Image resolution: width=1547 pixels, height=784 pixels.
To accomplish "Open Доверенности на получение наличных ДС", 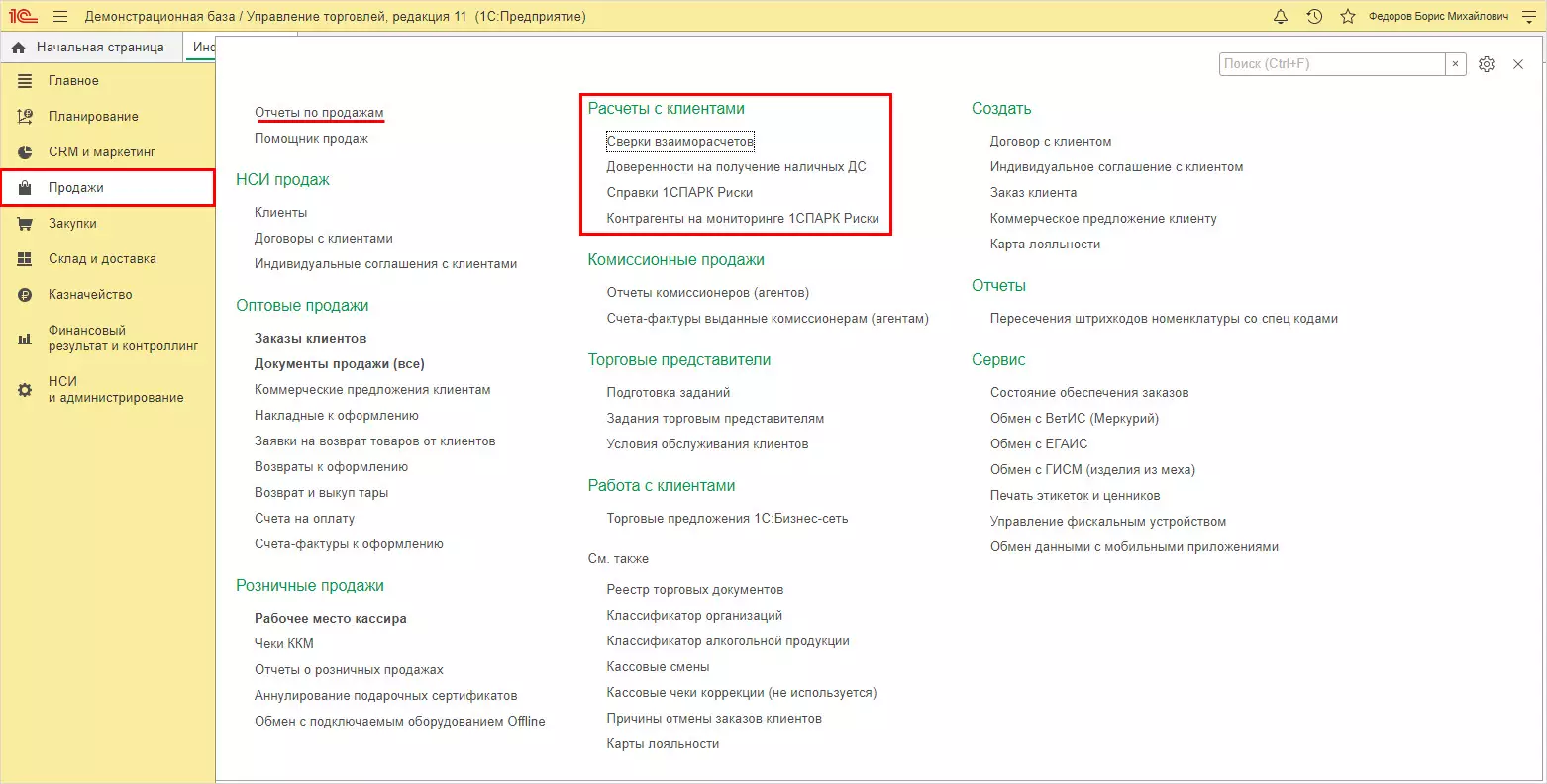I will click(x=737, y=167).
